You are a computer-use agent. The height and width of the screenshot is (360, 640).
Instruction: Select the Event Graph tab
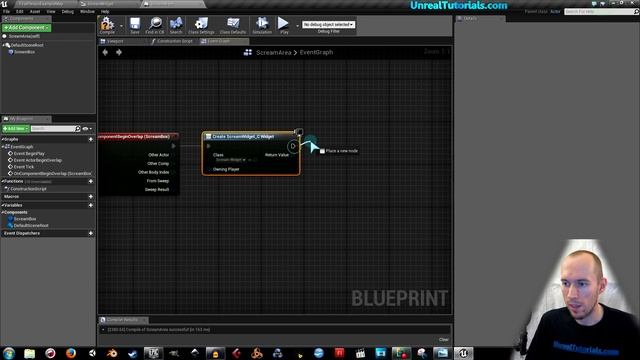[x=223, y=41]
